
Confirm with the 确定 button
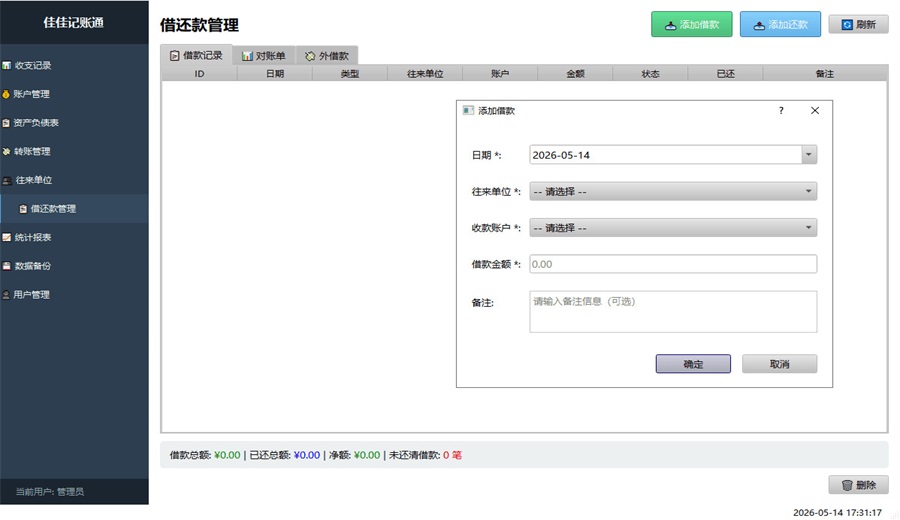[x=693, y=364]
